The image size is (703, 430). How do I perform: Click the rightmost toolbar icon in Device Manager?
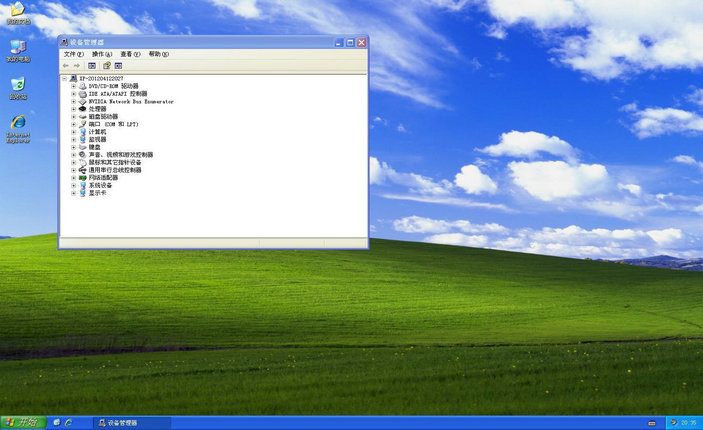(x=118, y=65)
